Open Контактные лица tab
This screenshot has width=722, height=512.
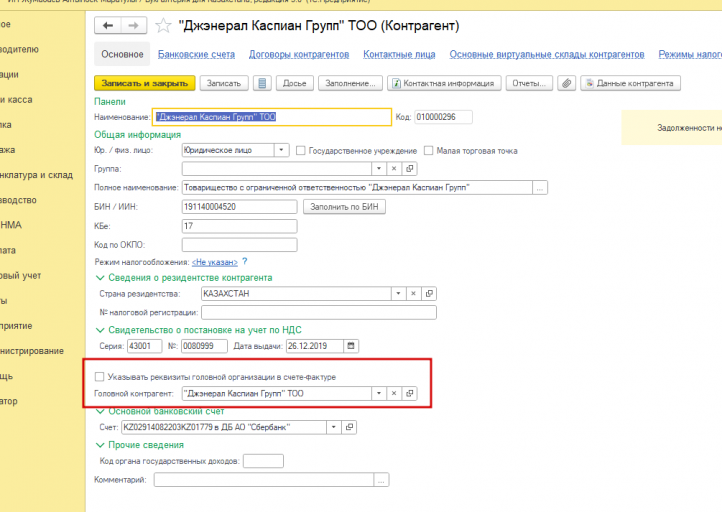pos(399,54)
